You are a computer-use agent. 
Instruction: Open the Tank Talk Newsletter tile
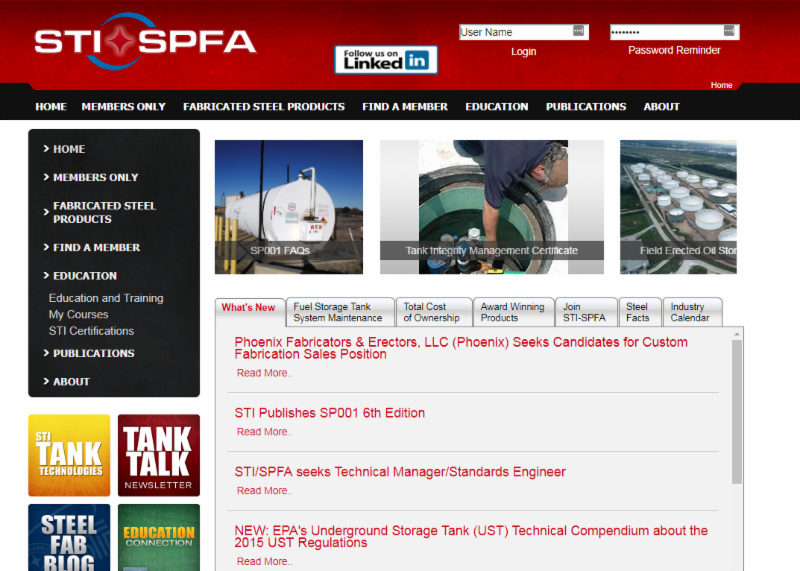click(159, 455)
